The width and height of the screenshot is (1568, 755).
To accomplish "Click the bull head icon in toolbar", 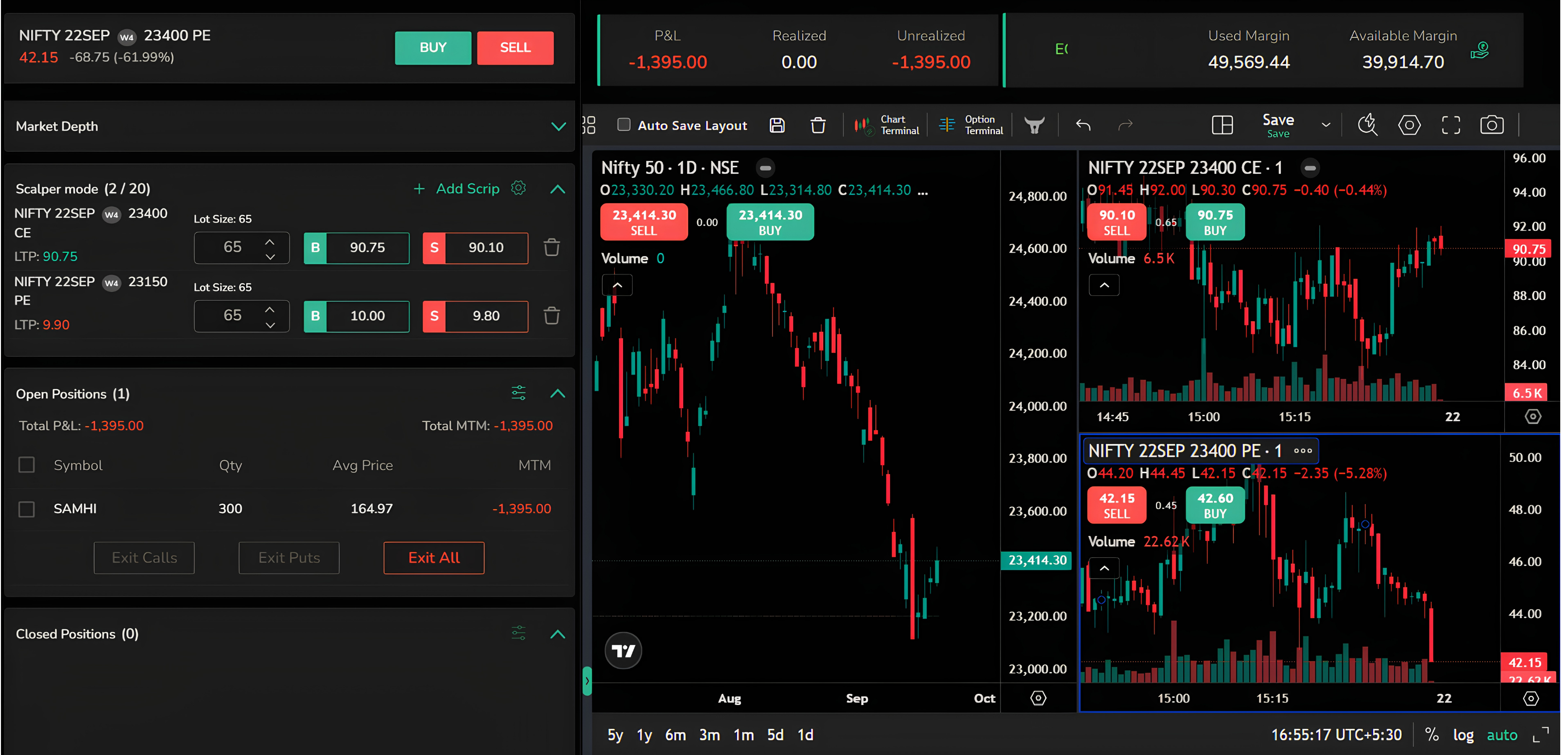I will [x=1034, y=125].
